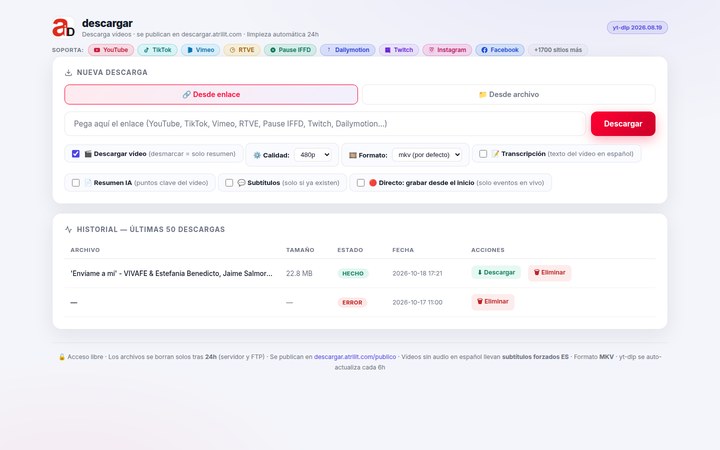Click the notepad icon beside Transcripción
The width and height of the screenshot is (720, 450).
point(495,154)
